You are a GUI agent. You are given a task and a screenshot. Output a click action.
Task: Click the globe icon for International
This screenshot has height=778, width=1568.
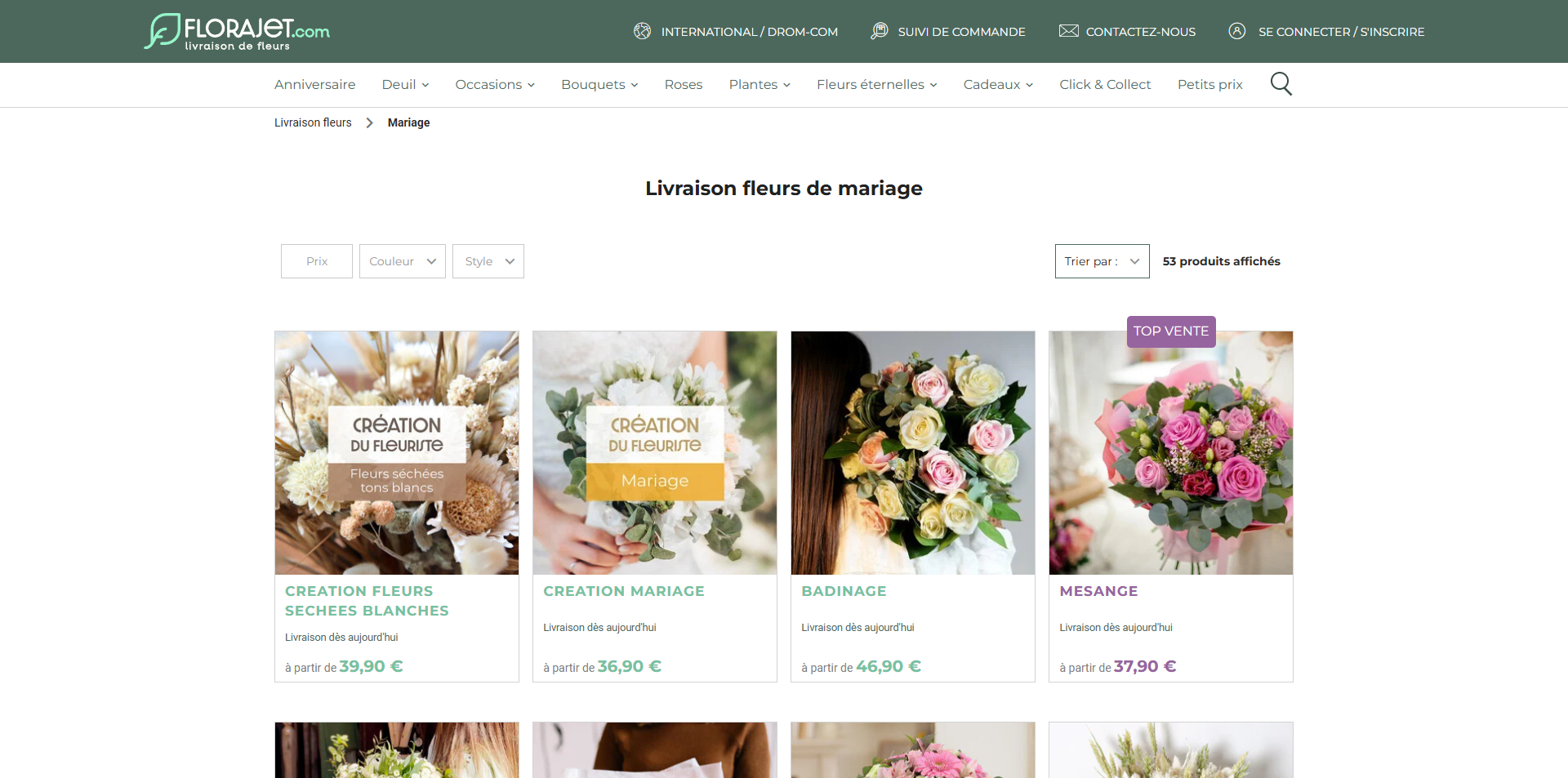[x=643, y=31]
